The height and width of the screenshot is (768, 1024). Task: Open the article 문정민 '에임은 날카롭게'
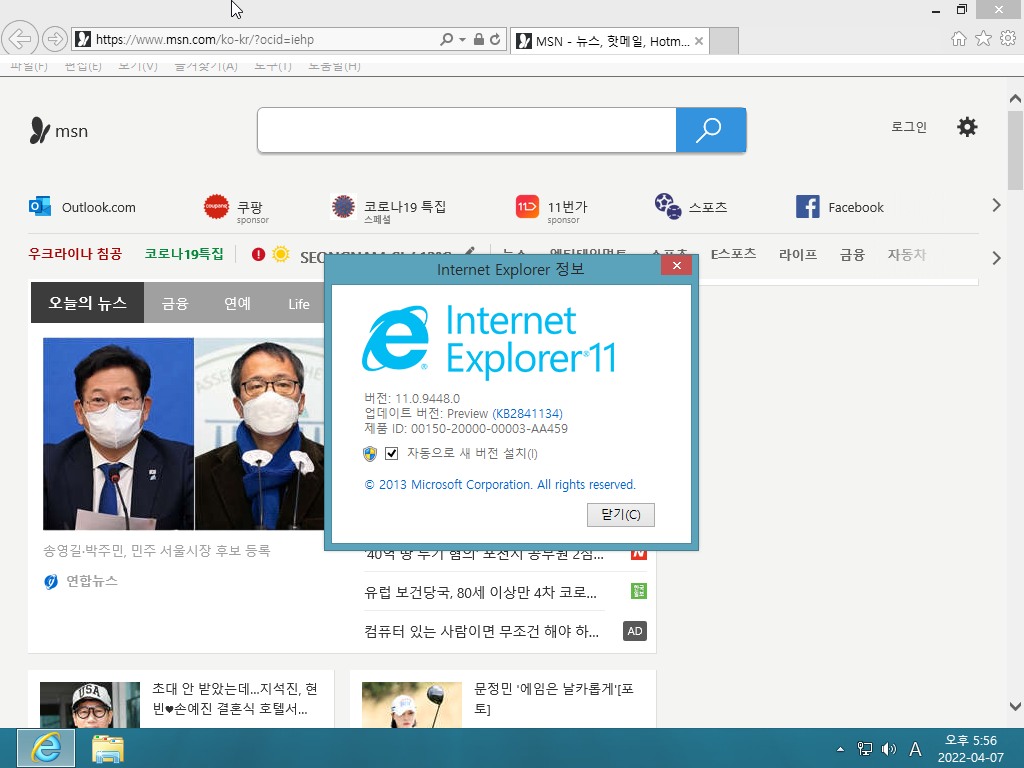pos(554,698)
